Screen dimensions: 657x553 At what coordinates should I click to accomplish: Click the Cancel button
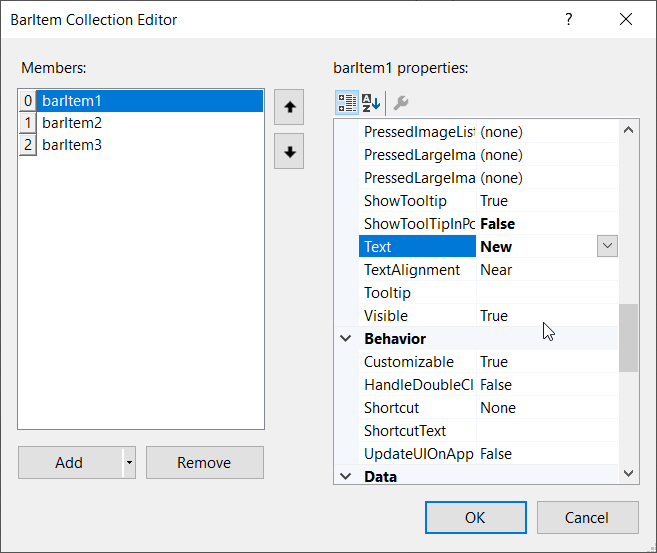tap(587, 517)
